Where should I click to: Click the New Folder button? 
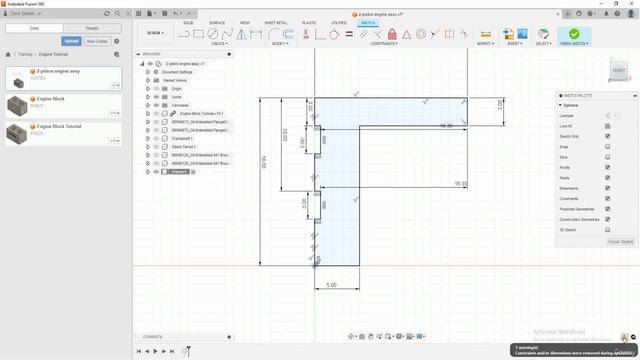(x=97, y=41)
